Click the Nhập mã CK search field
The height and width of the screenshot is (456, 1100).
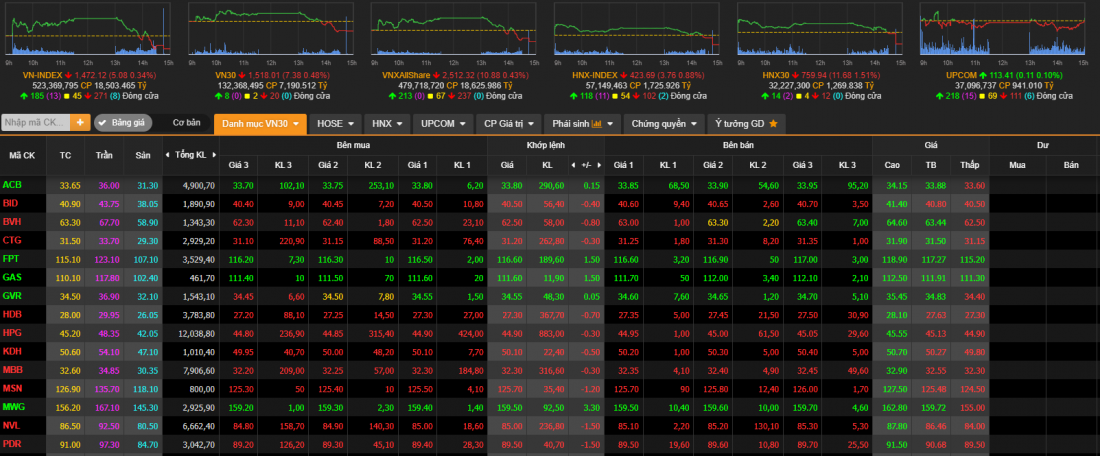(x=36, y=123)
